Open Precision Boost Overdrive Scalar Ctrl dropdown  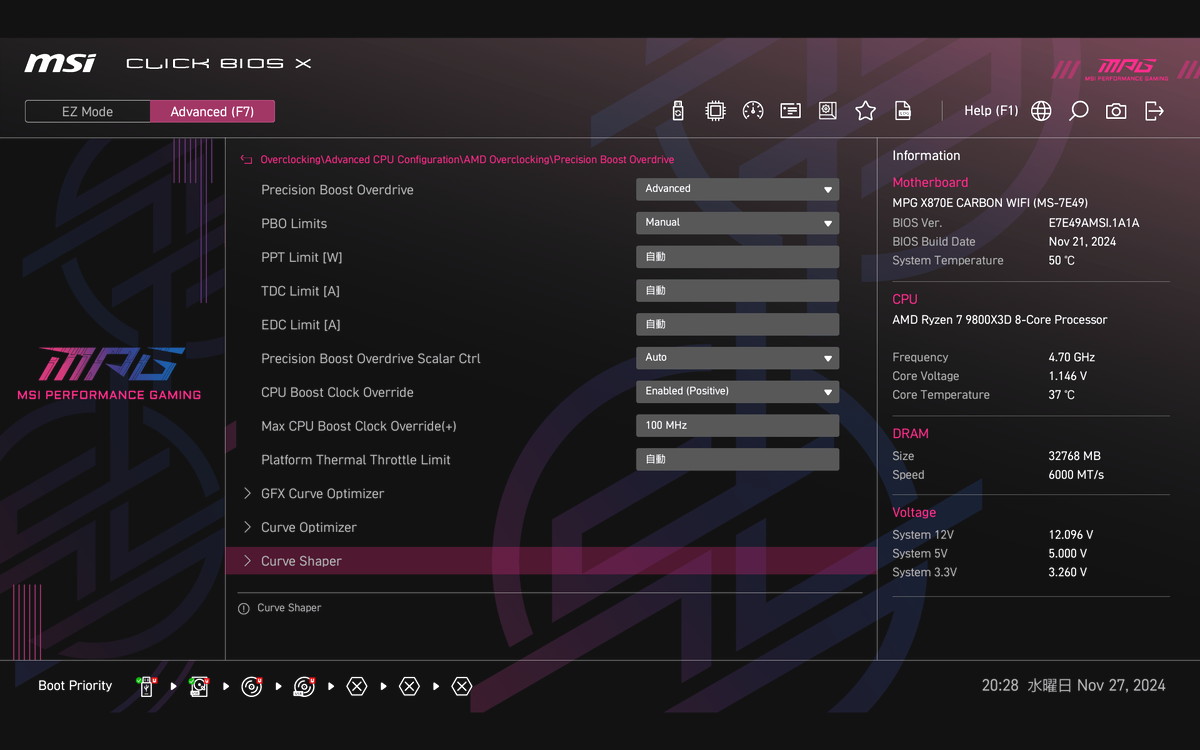737,358
